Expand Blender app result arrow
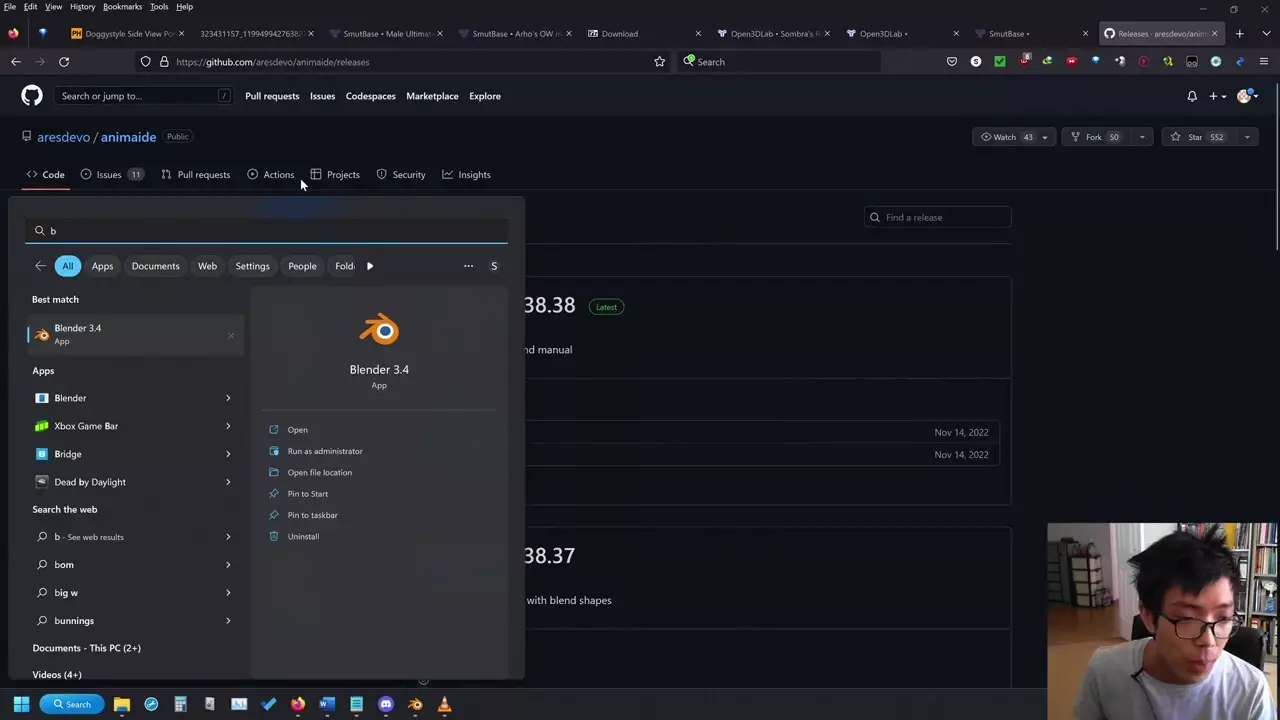The width and height of the screenshot is (1280, 720). tap(228, 398)
